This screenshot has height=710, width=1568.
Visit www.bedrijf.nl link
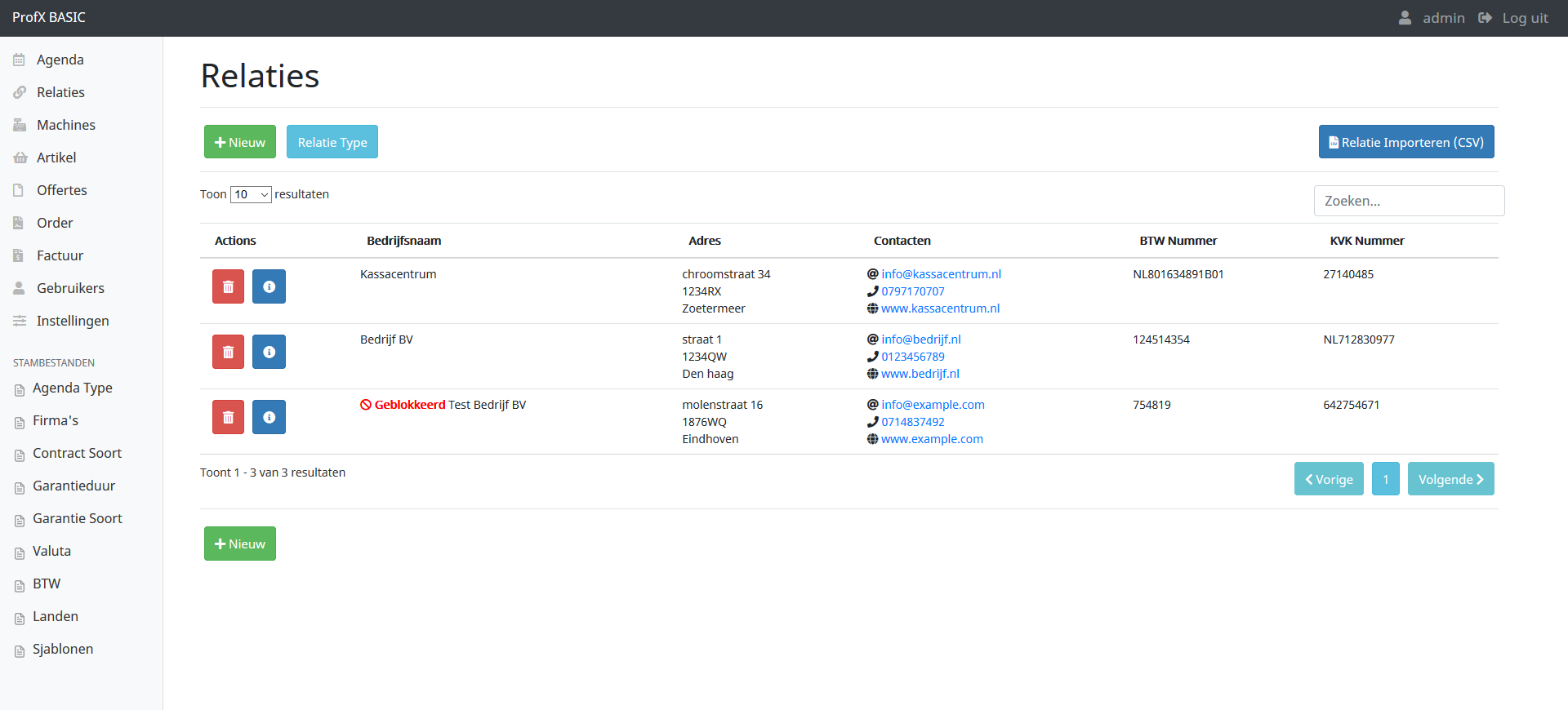pyautogui.click(x=920, y=374)
